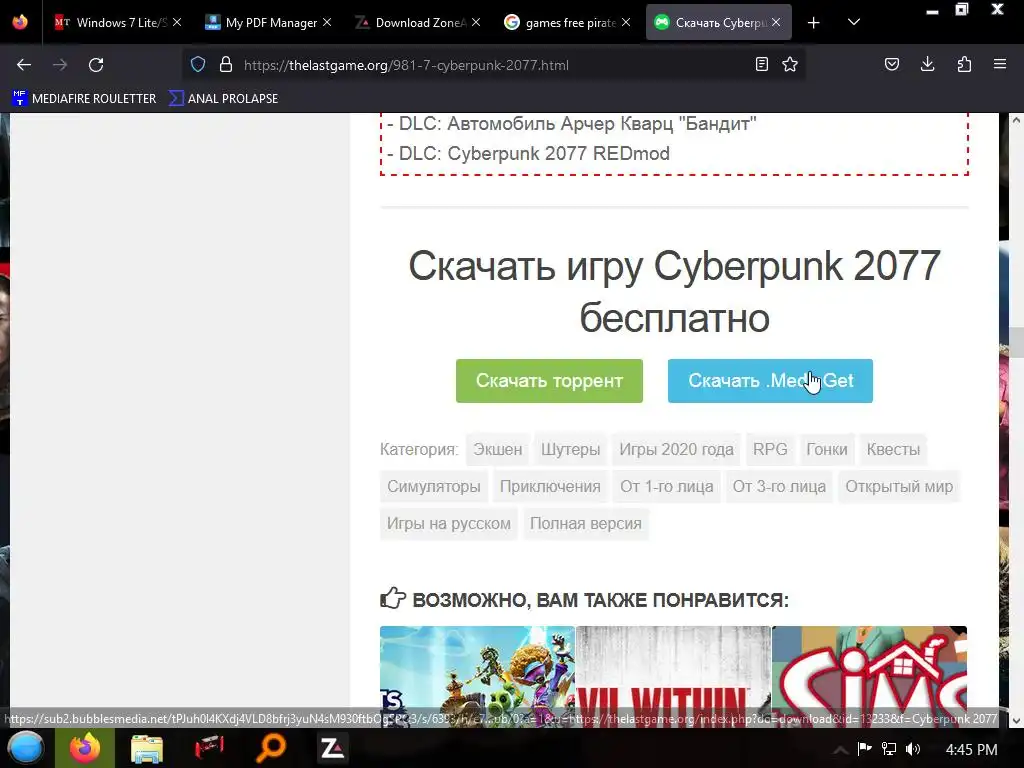Image resolution: width=1024 pixels, height=768 pixels.
Task: Open ZoneAlarm Z icon in taskbar
Action: [332, 748]
